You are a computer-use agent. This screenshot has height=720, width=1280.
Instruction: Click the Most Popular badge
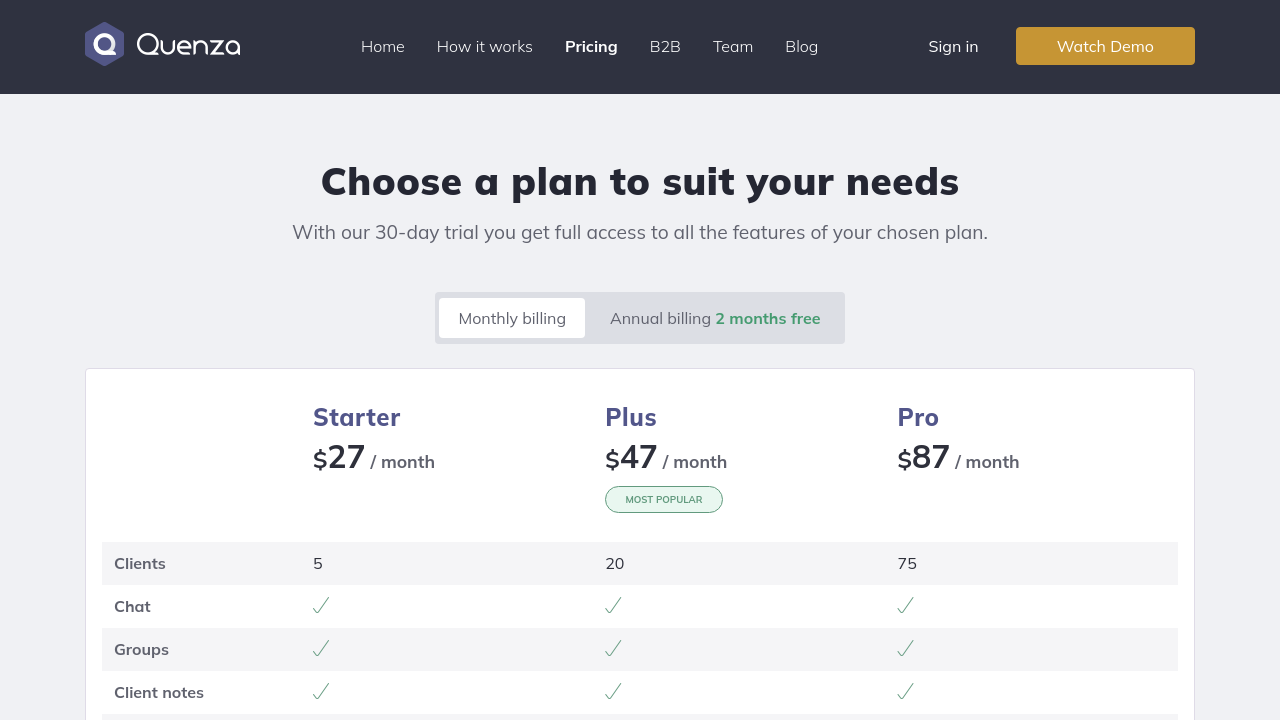(x=664, y=499)
